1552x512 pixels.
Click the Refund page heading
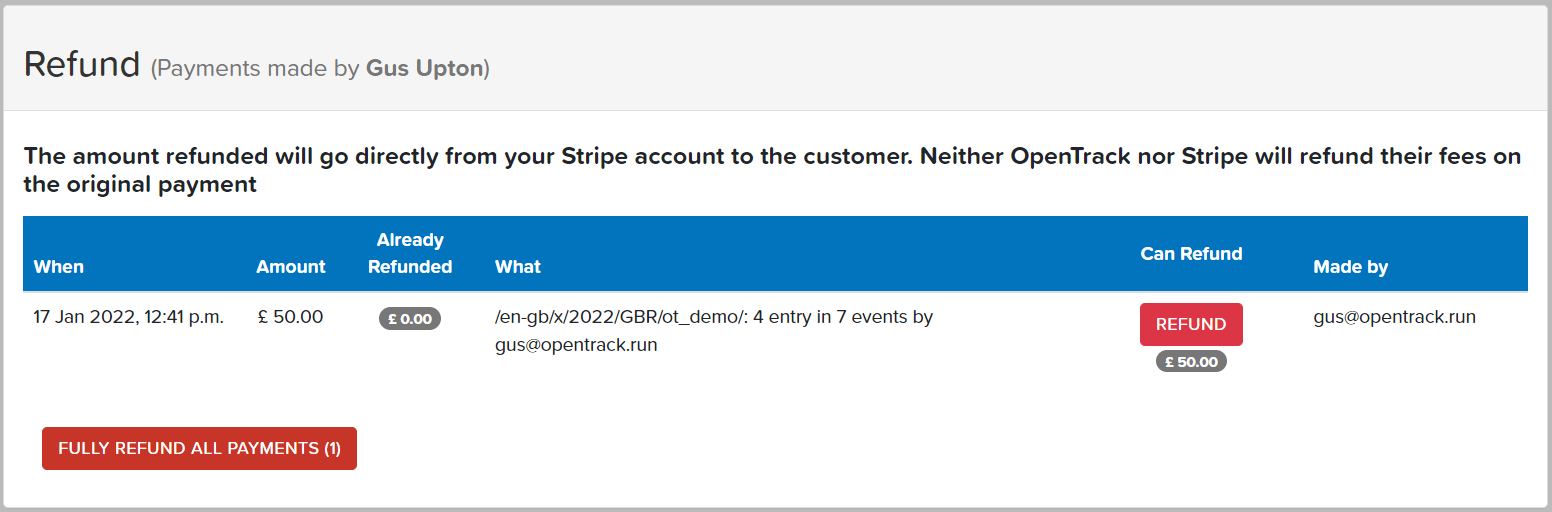[x=82, y=64]
